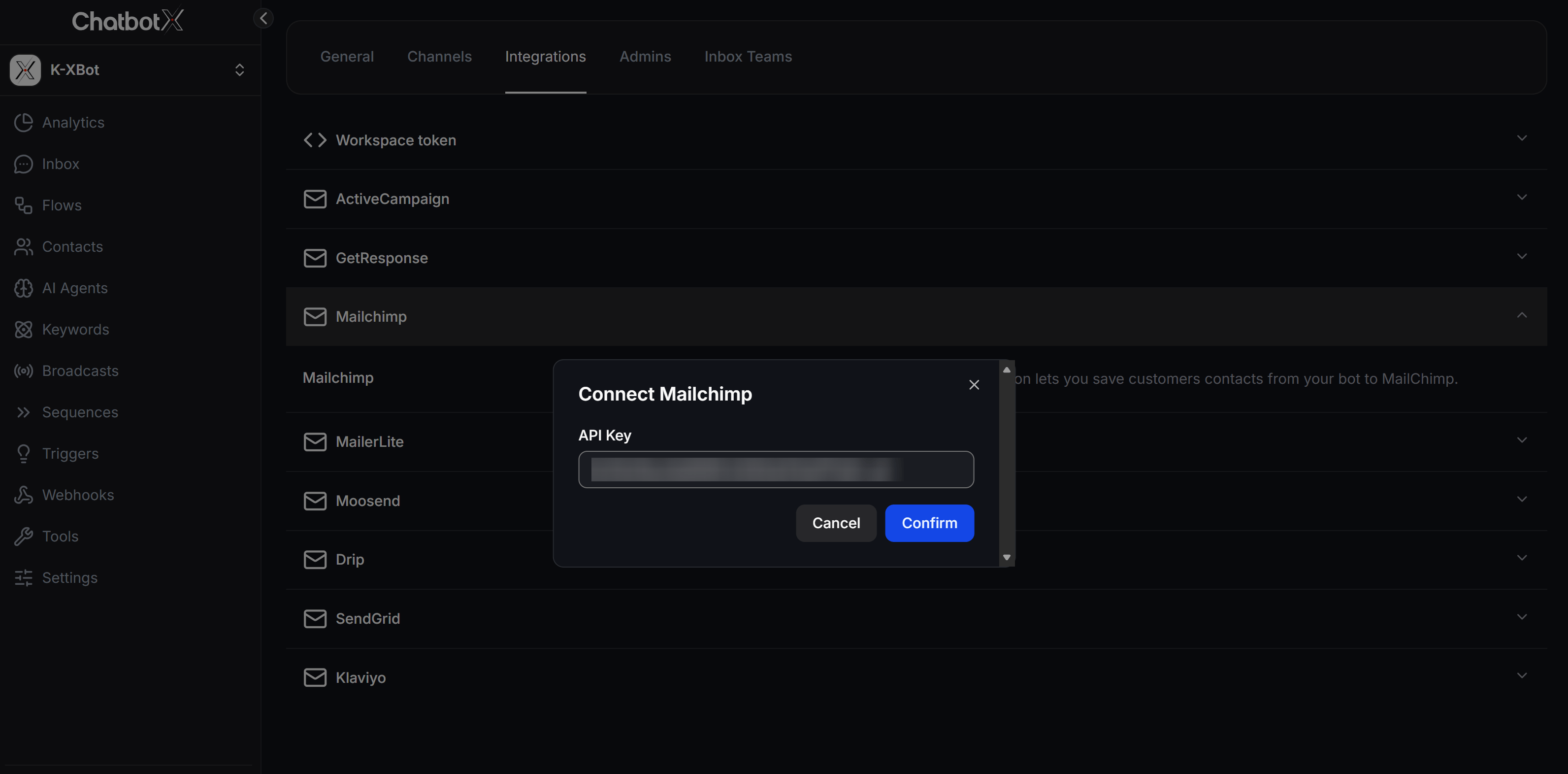Click the AI Agents brain icon
Image resolution: width=1568 pixels, height=774 pixels.
pyautogui.click(x=24, y=288)
